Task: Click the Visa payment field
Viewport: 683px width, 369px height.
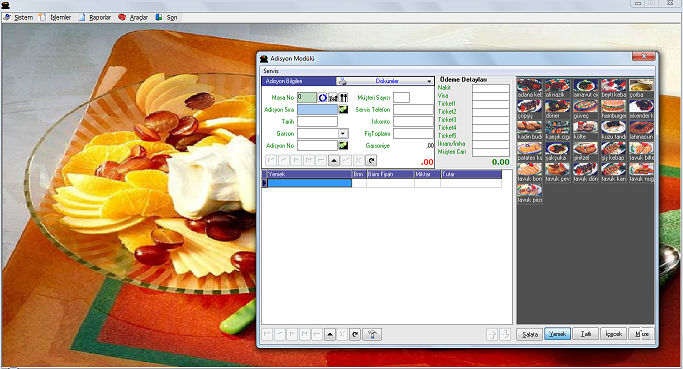Action: (x=491, y=96)
